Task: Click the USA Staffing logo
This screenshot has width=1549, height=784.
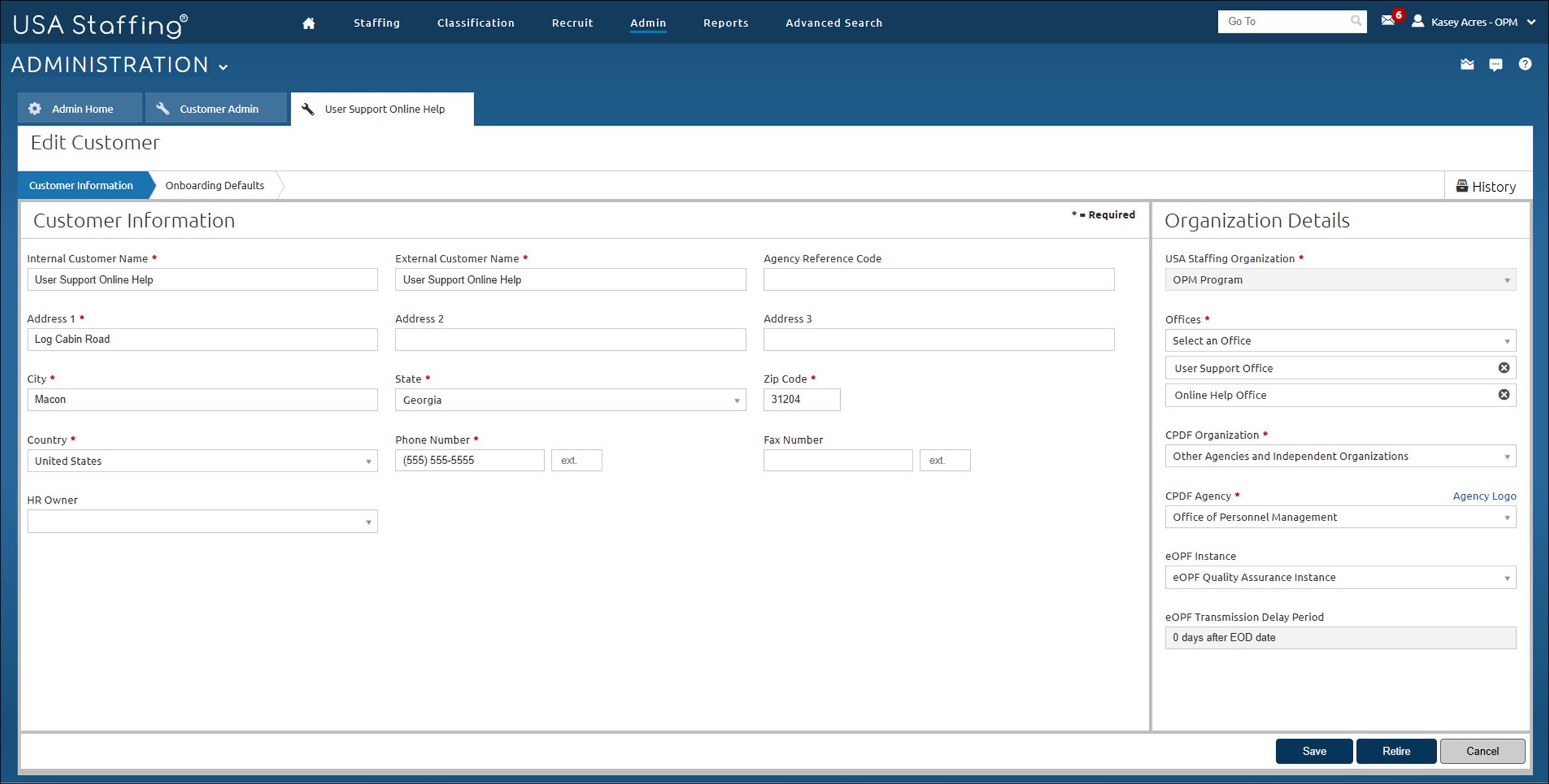Action: click(100, 25)
